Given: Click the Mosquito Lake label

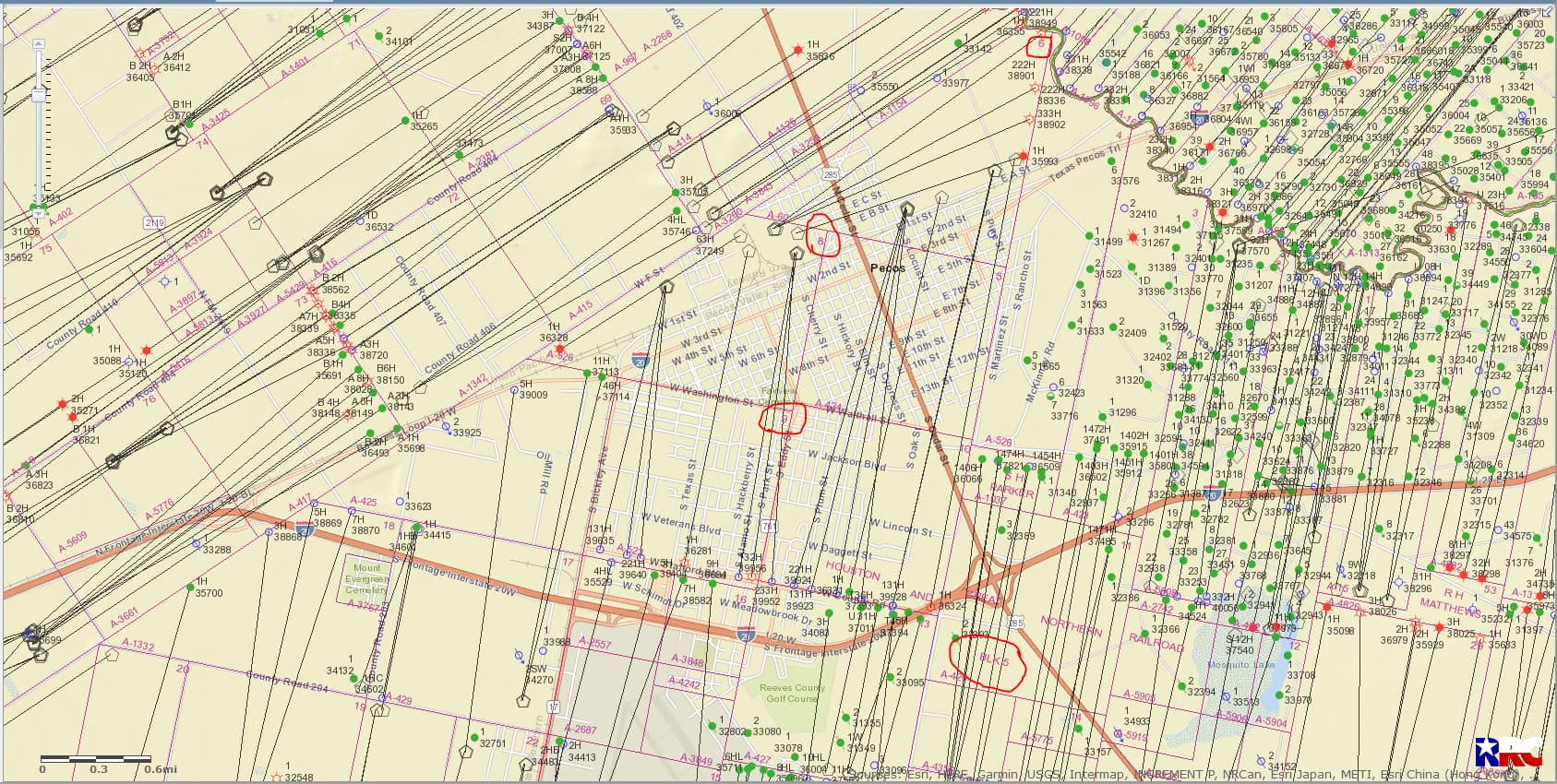Looking at the screenshot, I should point(1242,664).
